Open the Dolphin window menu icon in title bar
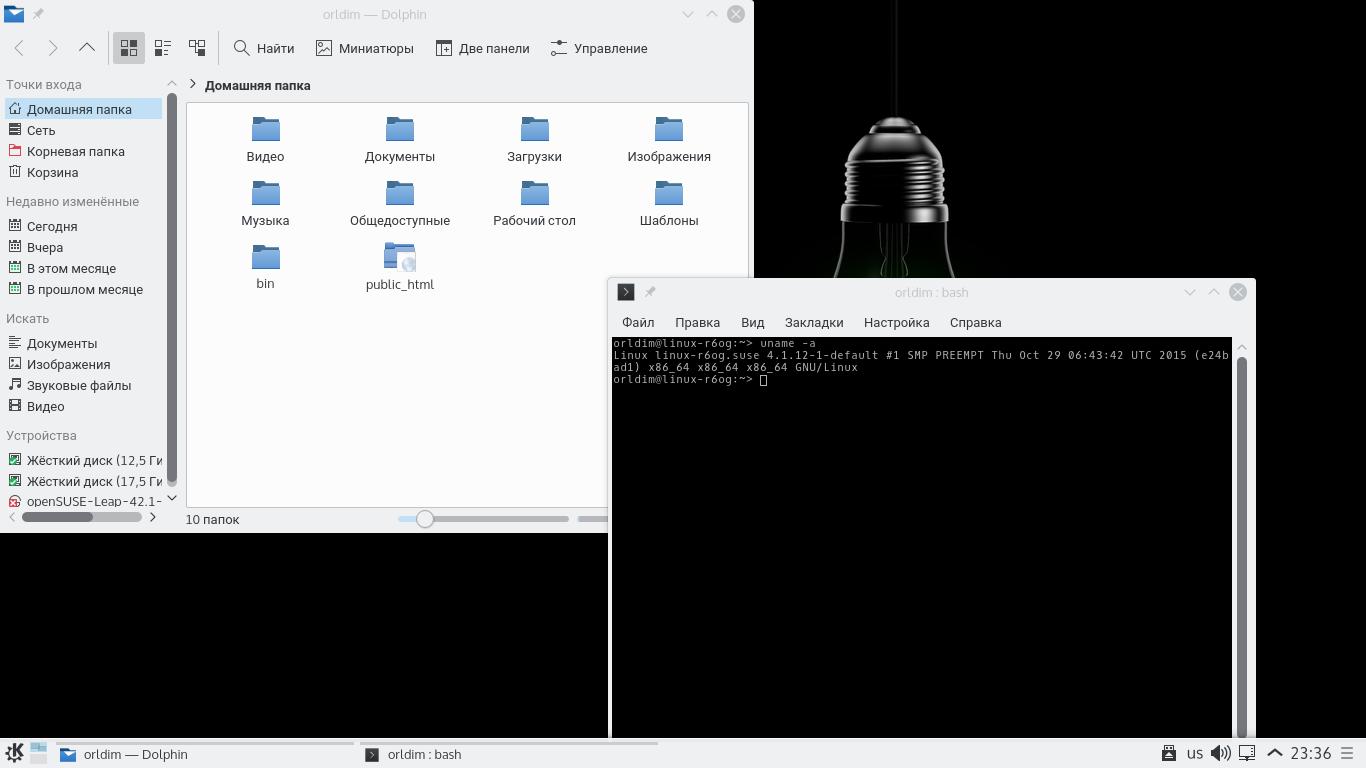 (x=14, y=14)
